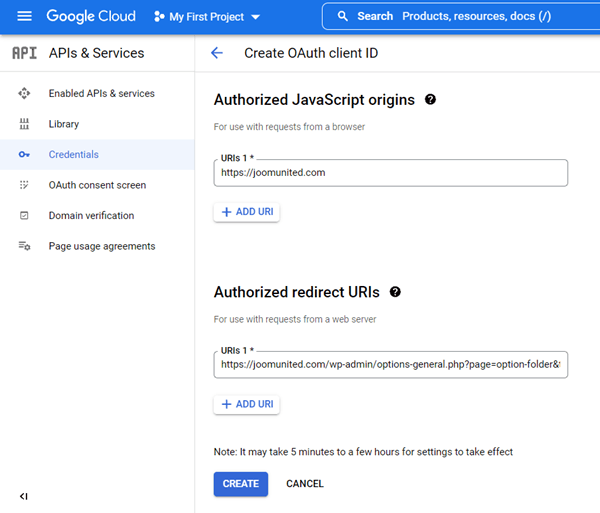This screenshot has width=600, height=513.
Task: Click the CANCEL button
Action: (x=305, y=484)
